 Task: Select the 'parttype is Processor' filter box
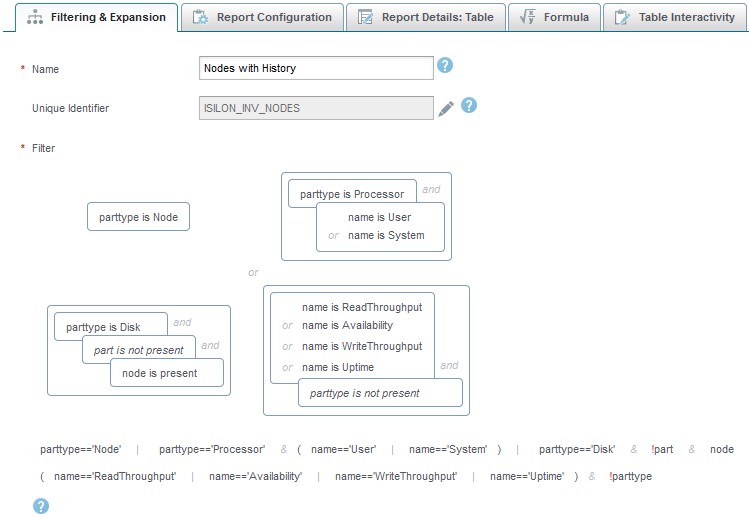tap(352, 194)
